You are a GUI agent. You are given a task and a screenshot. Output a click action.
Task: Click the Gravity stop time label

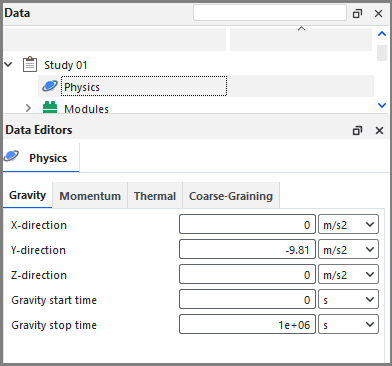tap(54, 325)
